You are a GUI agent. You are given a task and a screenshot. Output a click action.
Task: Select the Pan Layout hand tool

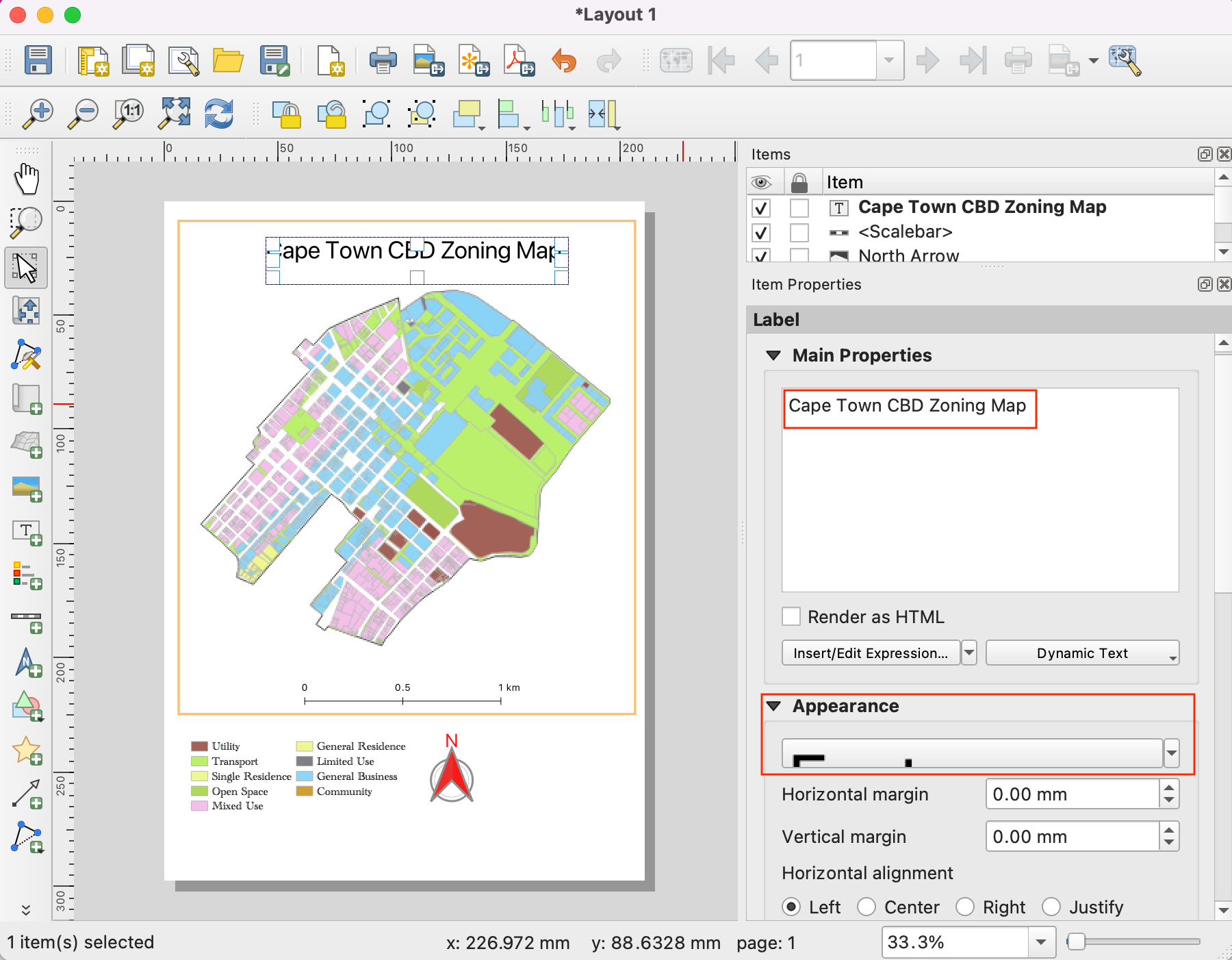coord(27,179)
